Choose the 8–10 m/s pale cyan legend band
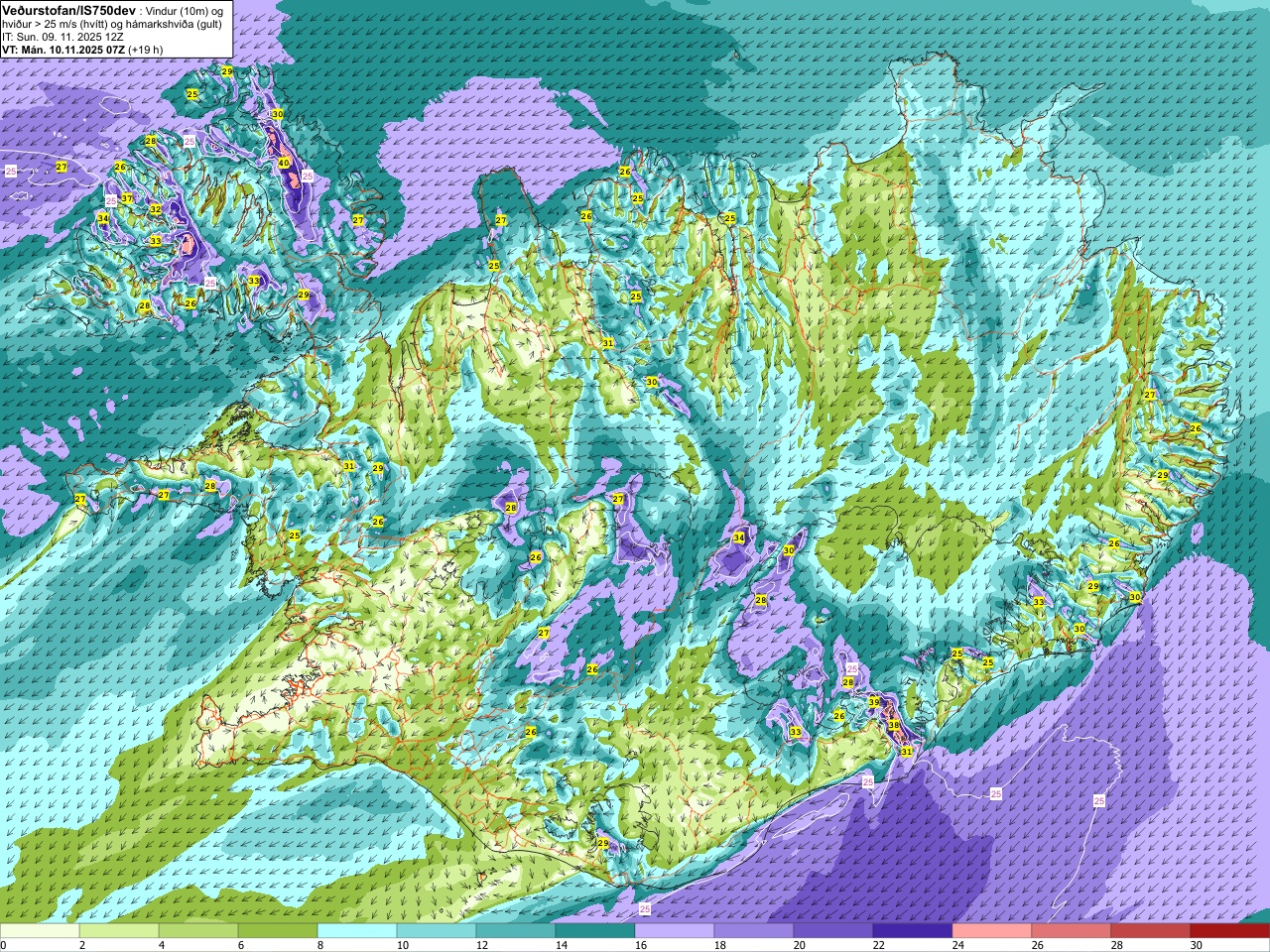Viewport: 1270px width, 952px height. point(357,931)
